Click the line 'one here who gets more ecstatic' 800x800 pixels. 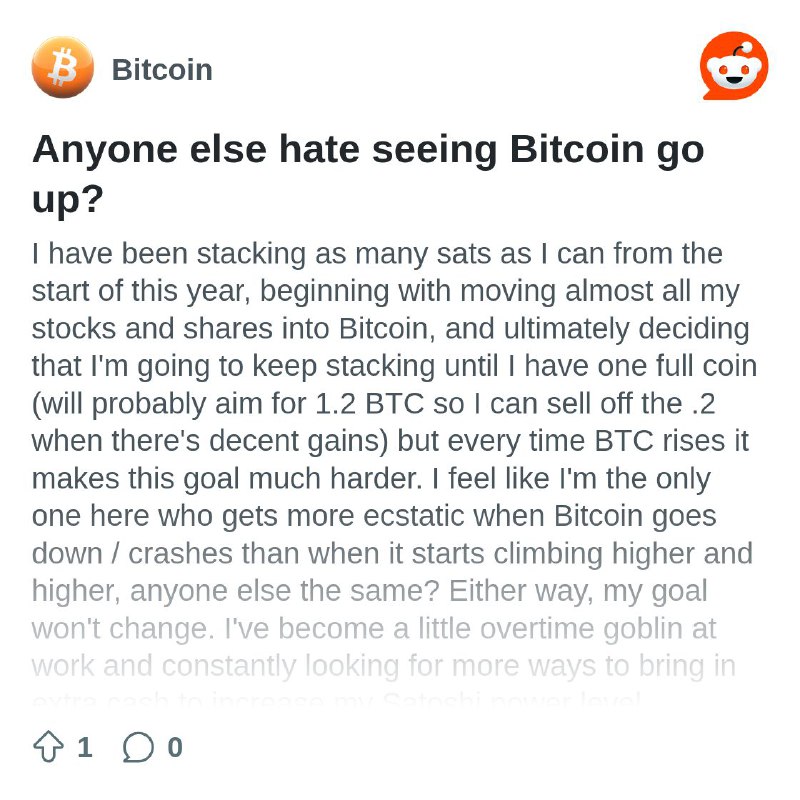[374, 516]
